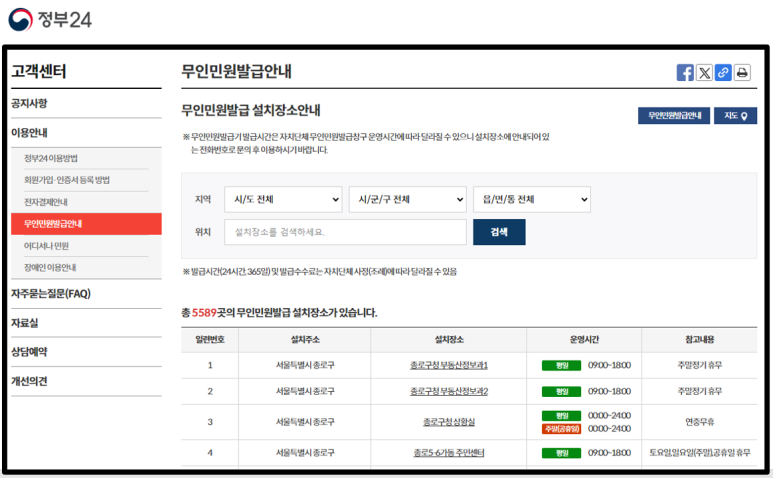The image size is (773, 478).
Task: Click 주말정기 휴무 note in row 2
Action: pyautogui.click(x=700, y=391)
